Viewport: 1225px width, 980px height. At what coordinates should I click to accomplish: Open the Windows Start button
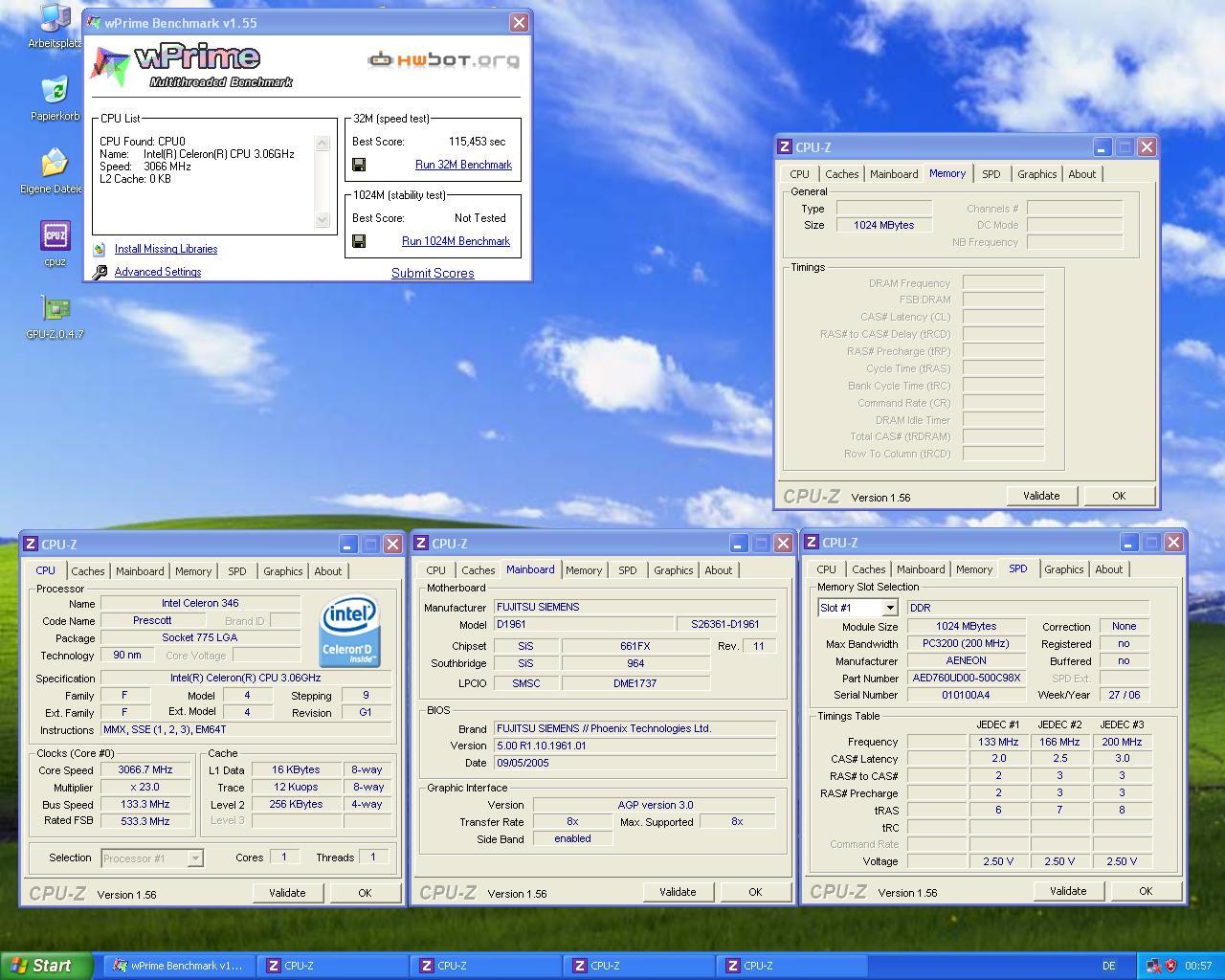[x=46, y=966]
